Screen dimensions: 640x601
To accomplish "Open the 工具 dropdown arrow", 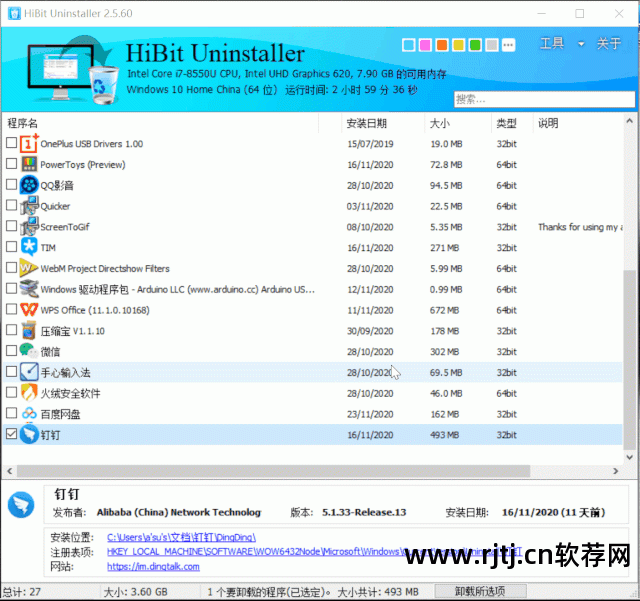I will click(x=581, y=44).
